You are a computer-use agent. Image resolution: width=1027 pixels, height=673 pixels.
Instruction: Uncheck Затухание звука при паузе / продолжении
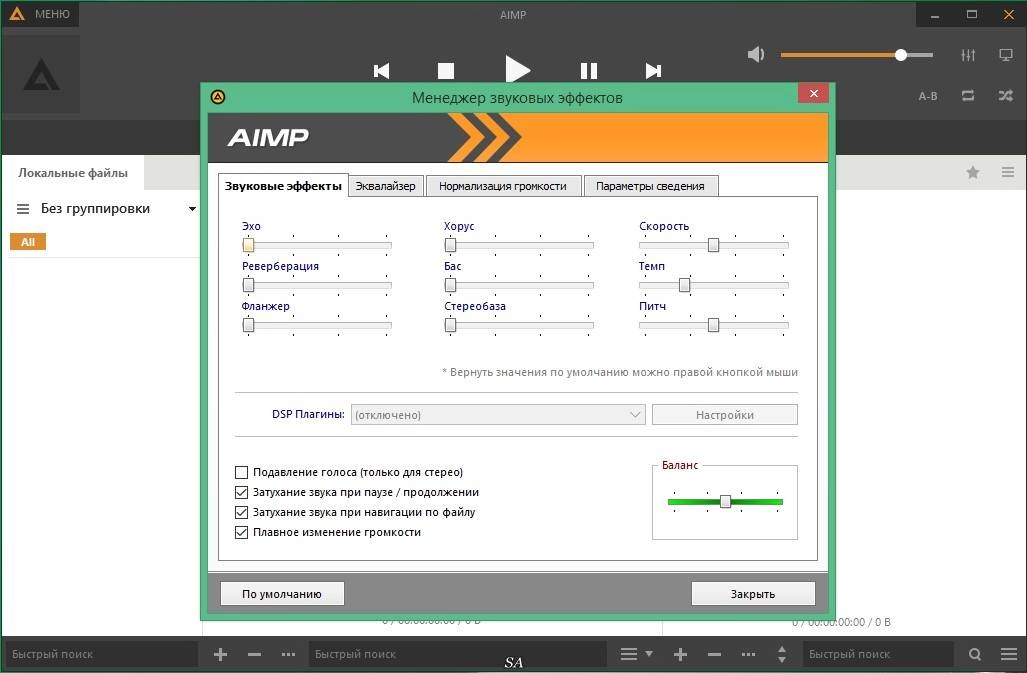point(242,492)
